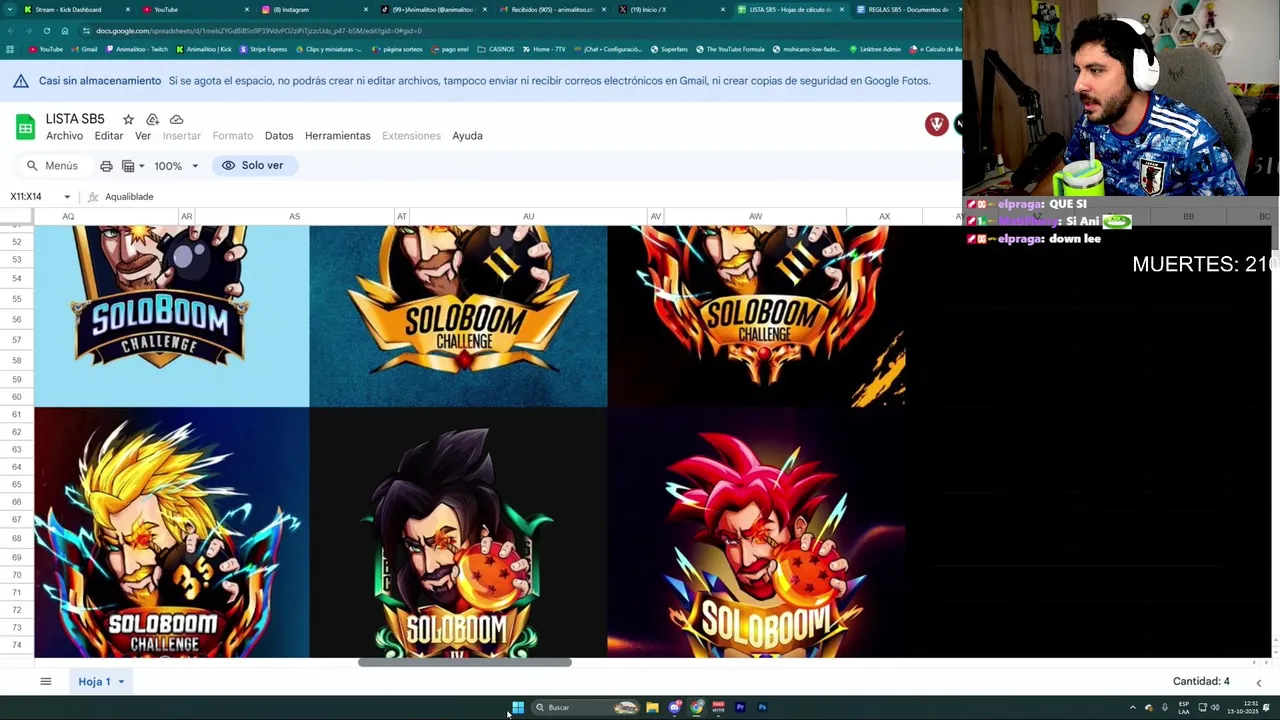Open the Insertar menu
Image resolution: width=1280 pixels, height=720 pixels.
click(x=182, y=136)
